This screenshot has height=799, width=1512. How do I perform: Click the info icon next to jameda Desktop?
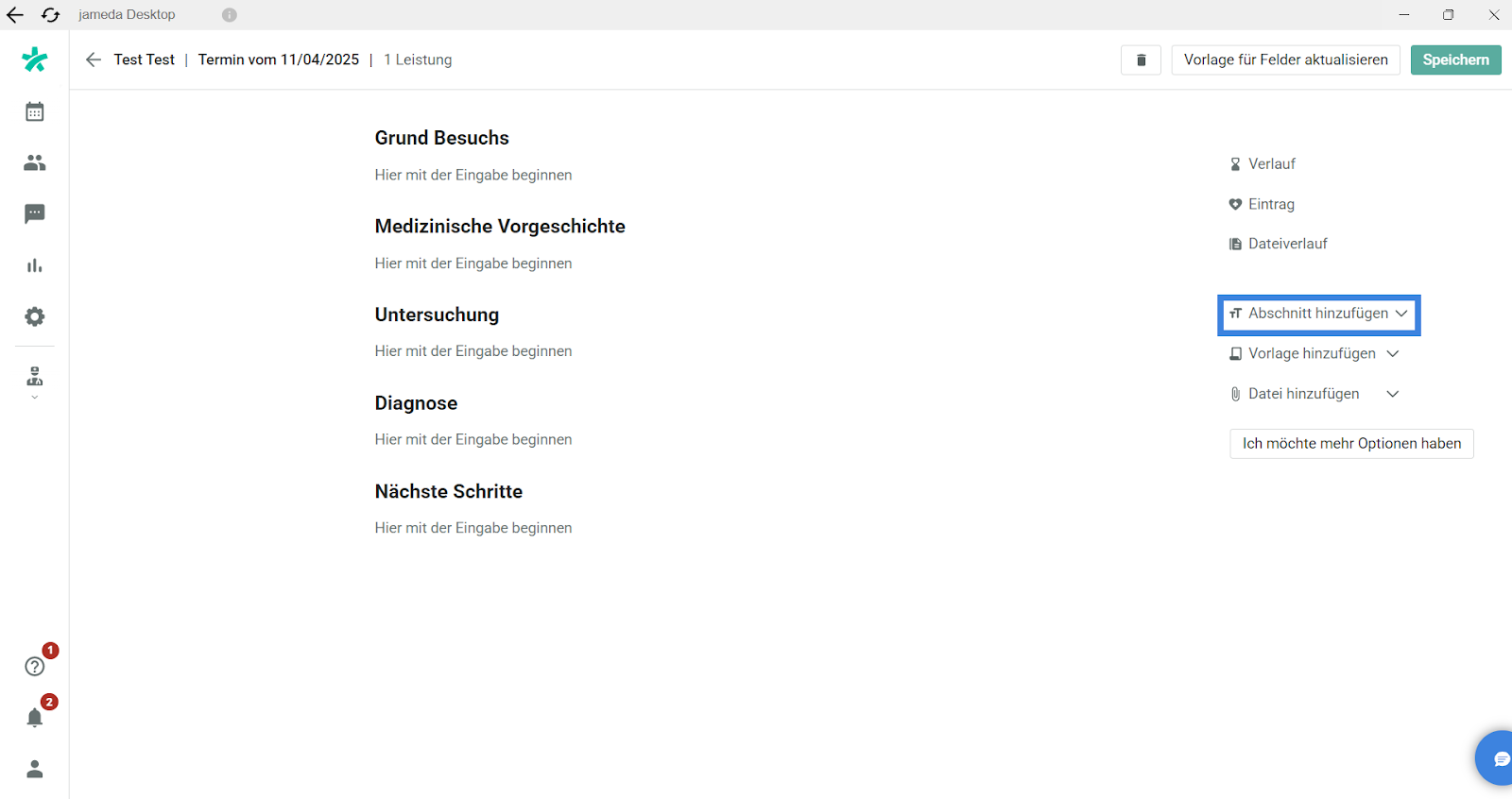click(230, 15)
